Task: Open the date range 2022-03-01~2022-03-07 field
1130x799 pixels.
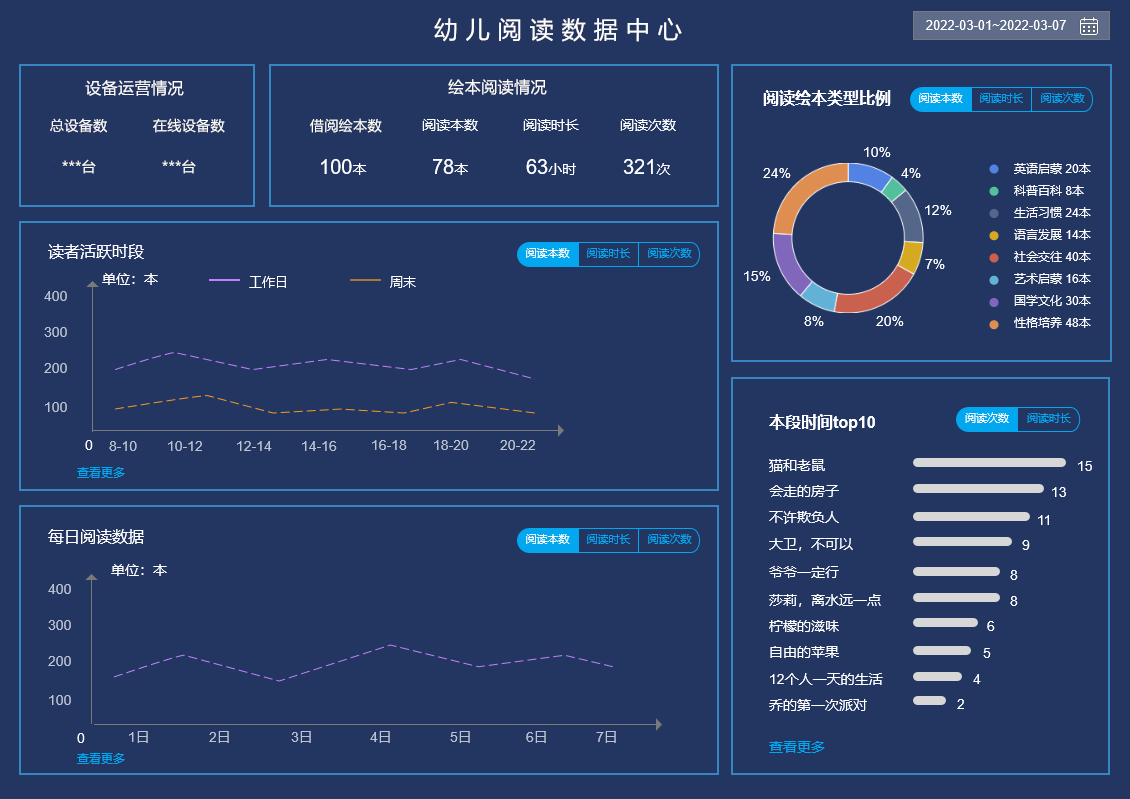Action: [x=995, y=26]
